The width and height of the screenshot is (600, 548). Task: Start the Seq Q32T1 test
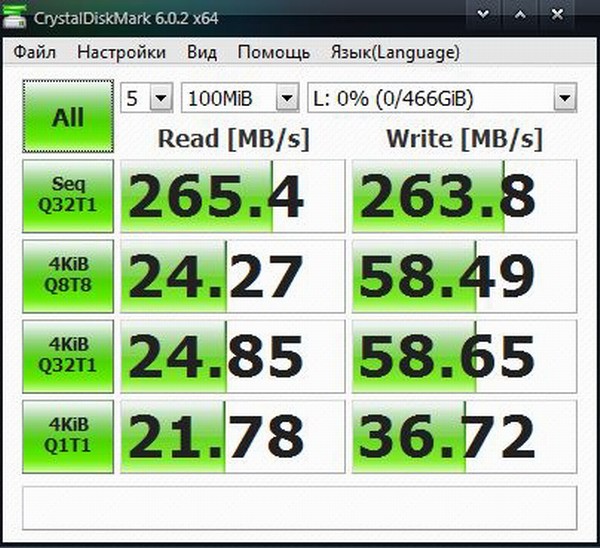click(x=67, y=193)
